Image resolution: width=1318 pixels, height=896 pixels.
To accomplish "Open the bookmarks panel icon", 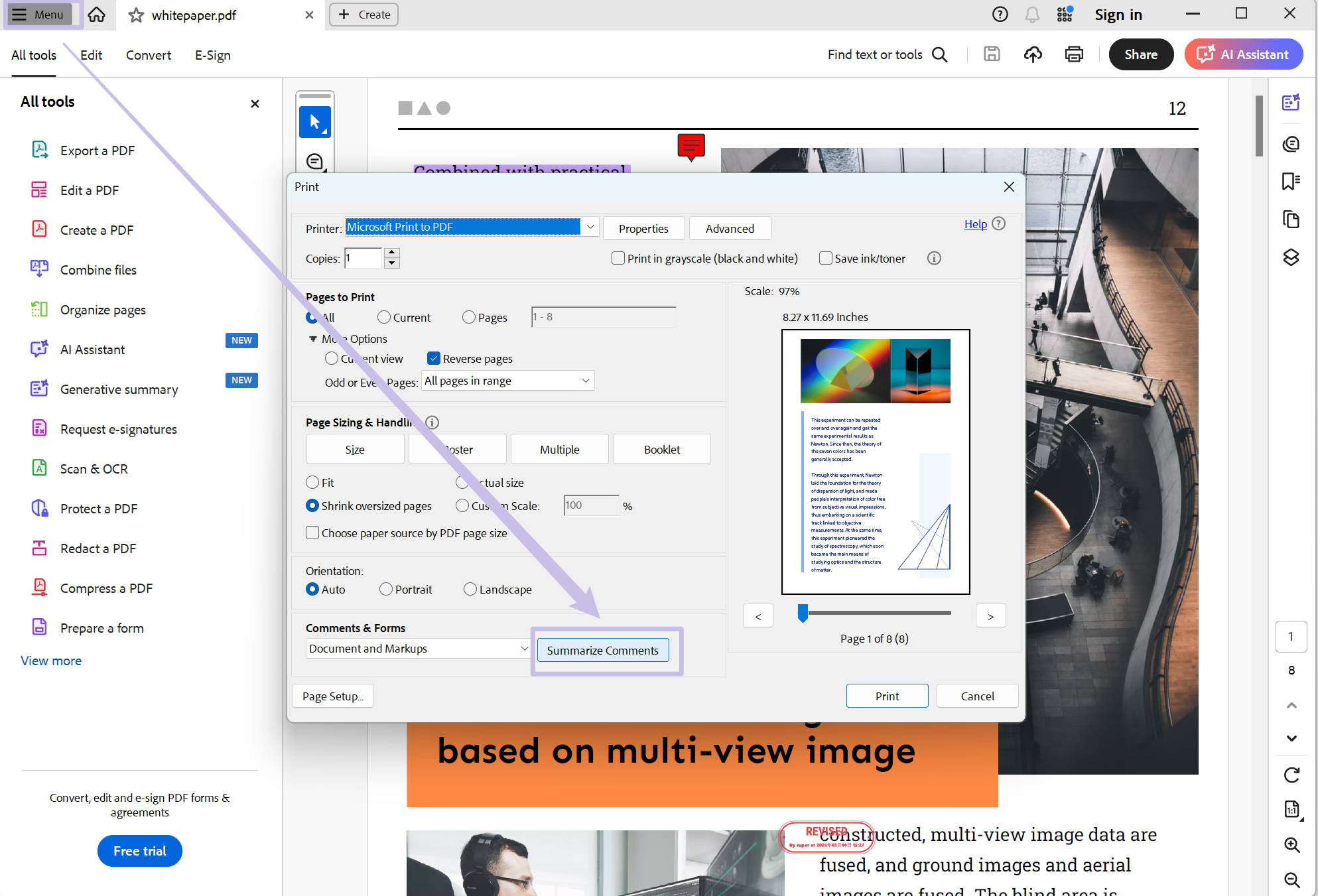I will (1291, 181).
